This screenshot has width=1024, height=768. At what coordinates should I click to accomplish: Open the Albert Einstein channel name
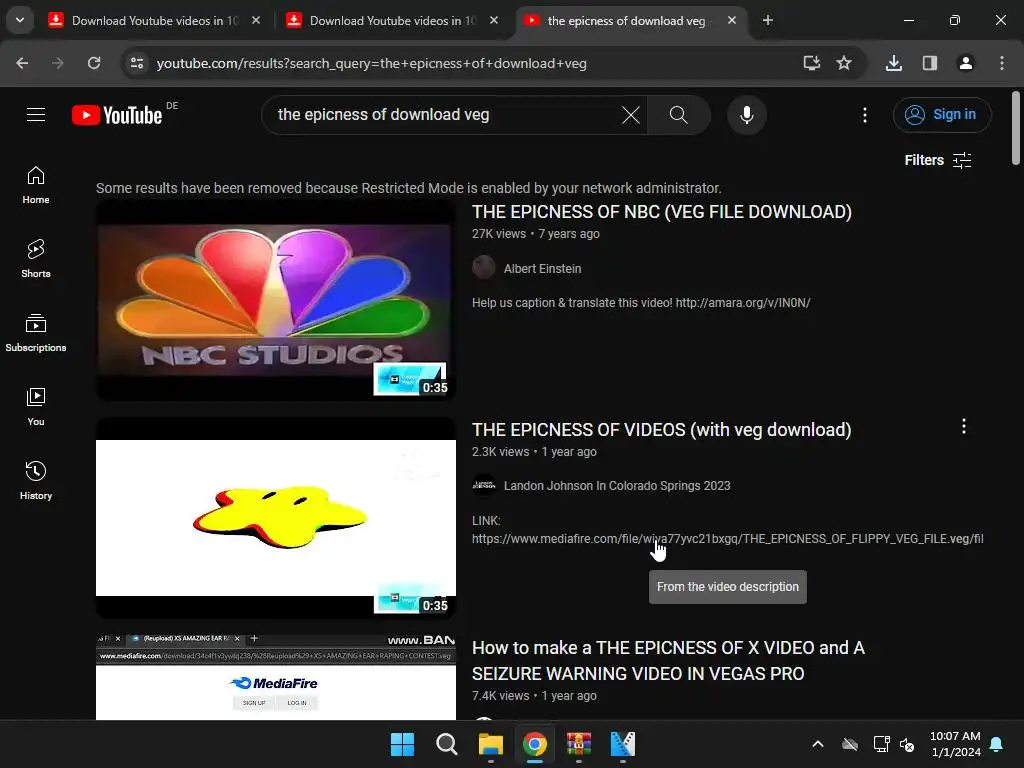pos(542,268)
